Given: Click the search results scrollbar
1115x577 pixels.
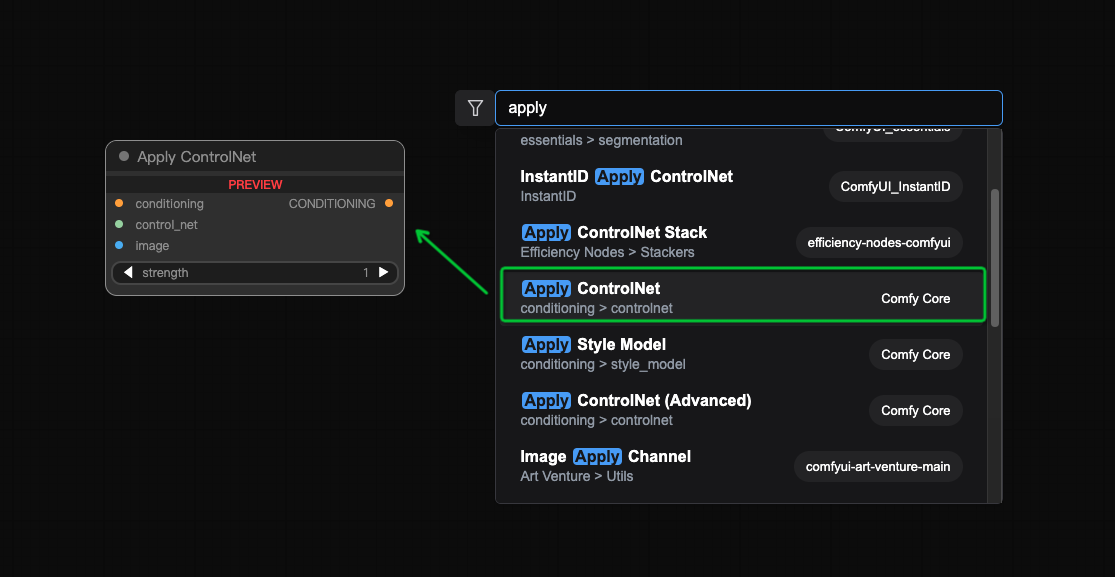Looking at the screenshot, I should 995,258.
